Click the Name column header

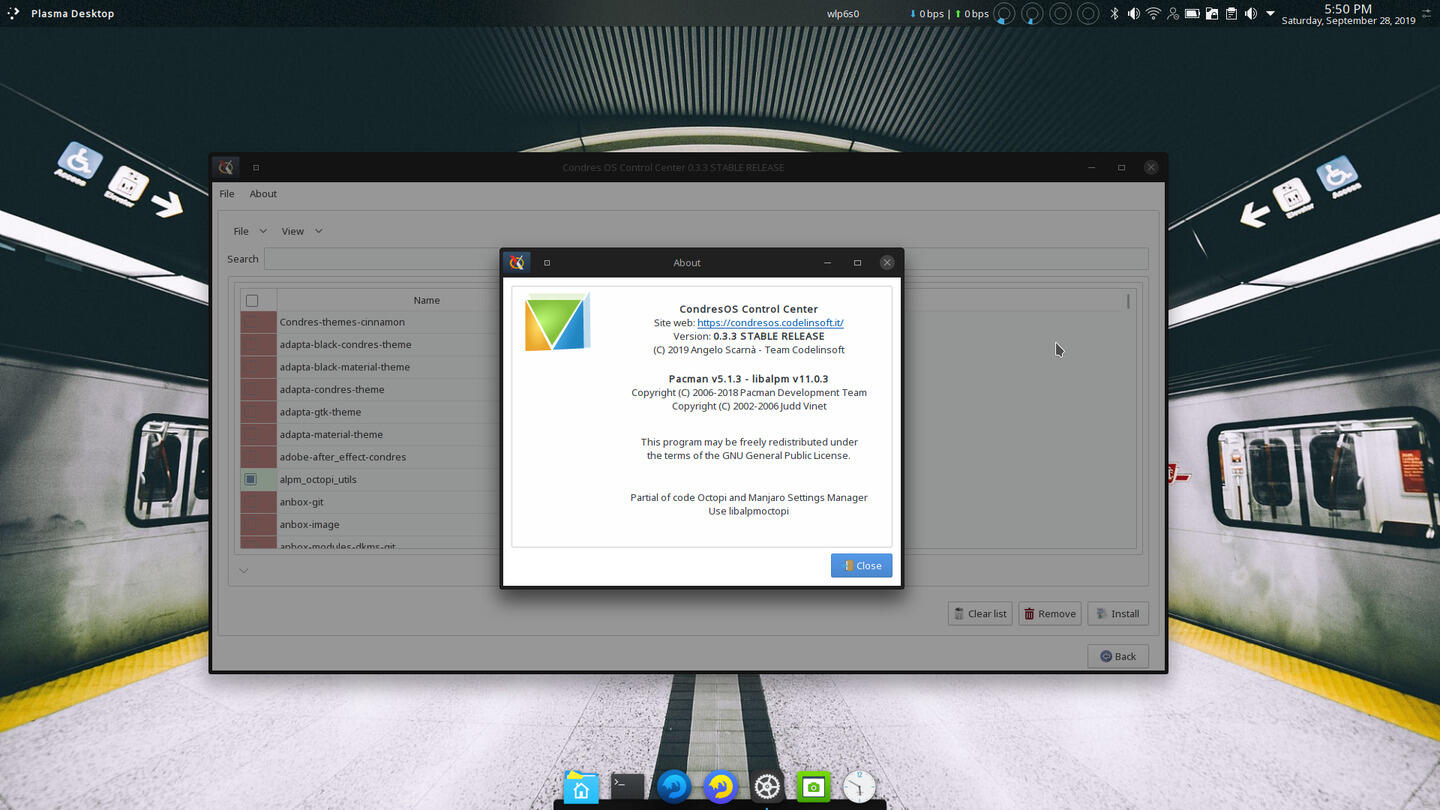click(x=427, y=300)
